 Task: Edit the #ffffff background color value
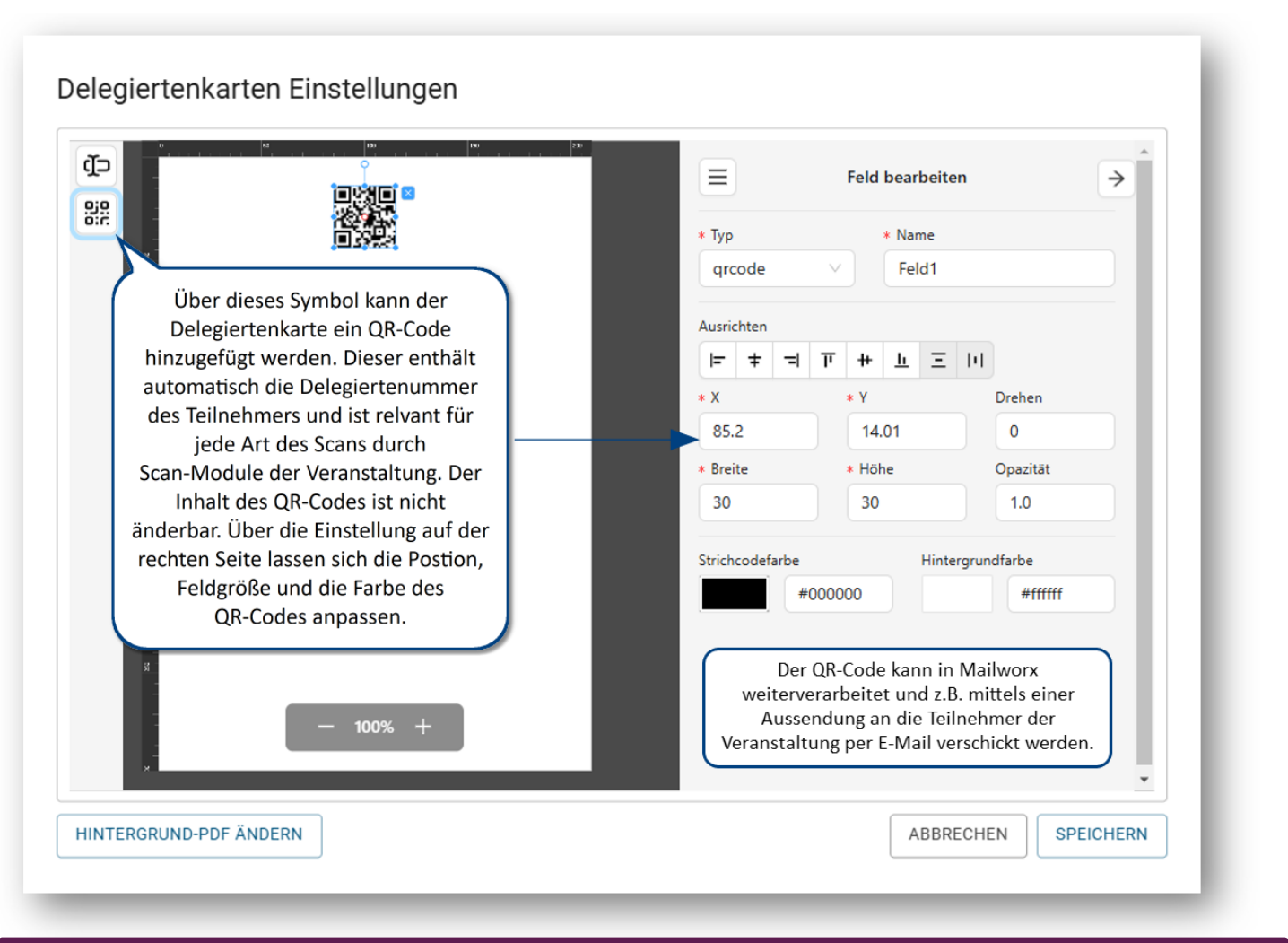(x=1061, y=594)
